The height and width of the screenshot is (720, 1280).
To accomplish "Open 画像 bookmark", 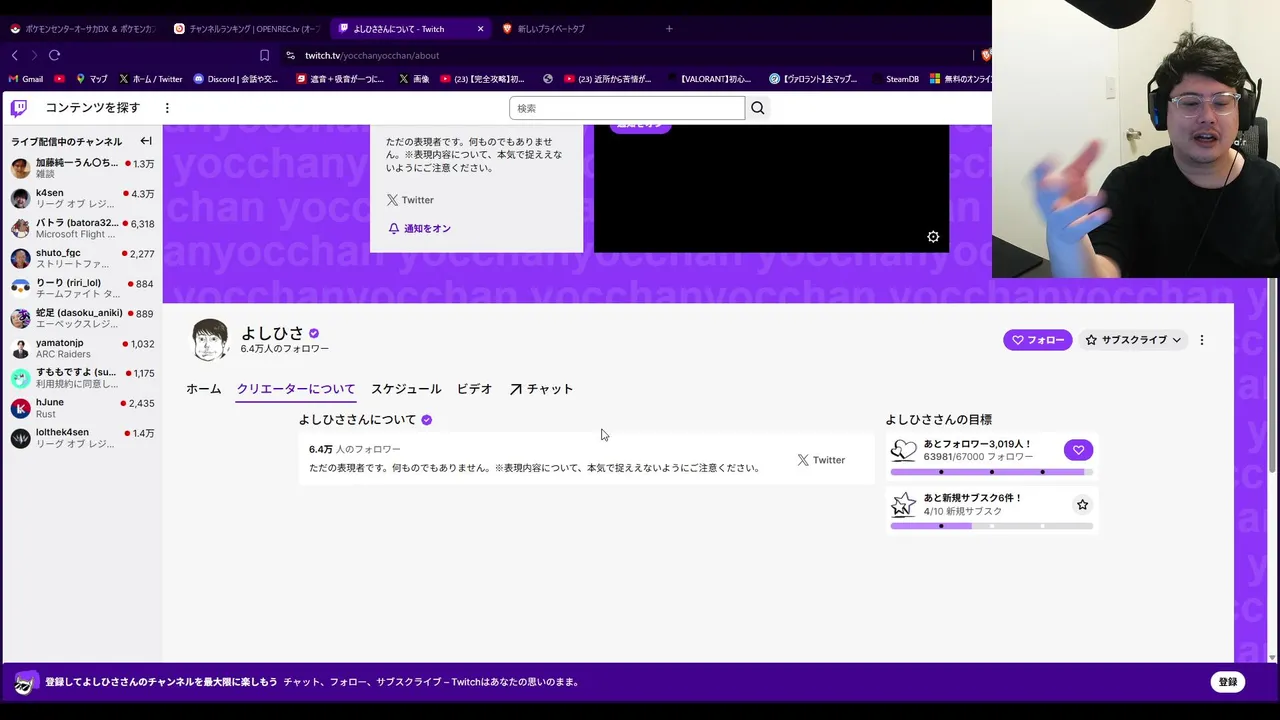I will (414, 79).
